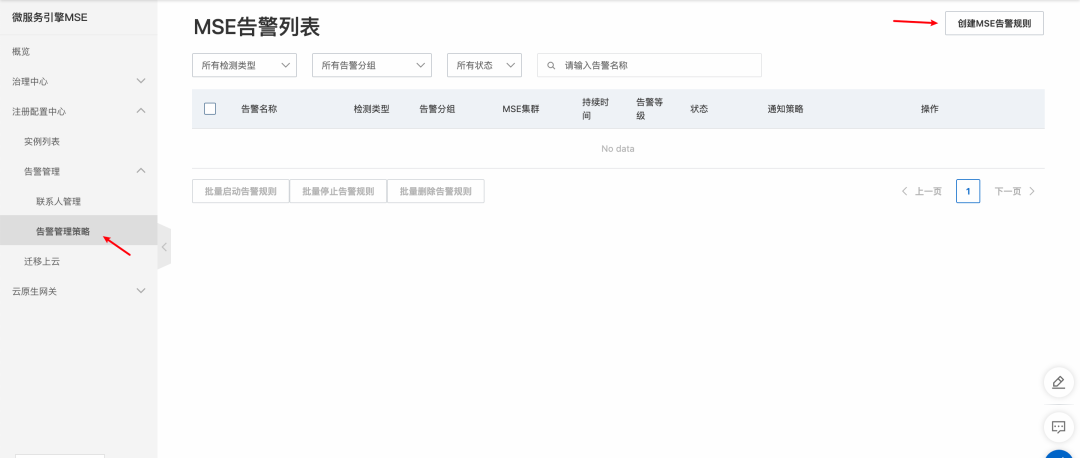Click the 创建MSE告警规则 button
Screen dimensions: 1080x458
(994, 23)
